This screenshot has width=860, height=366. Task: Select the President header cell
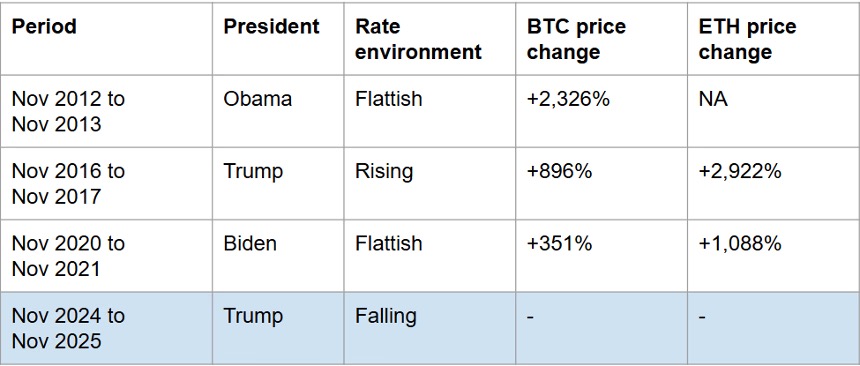[278, 39]
